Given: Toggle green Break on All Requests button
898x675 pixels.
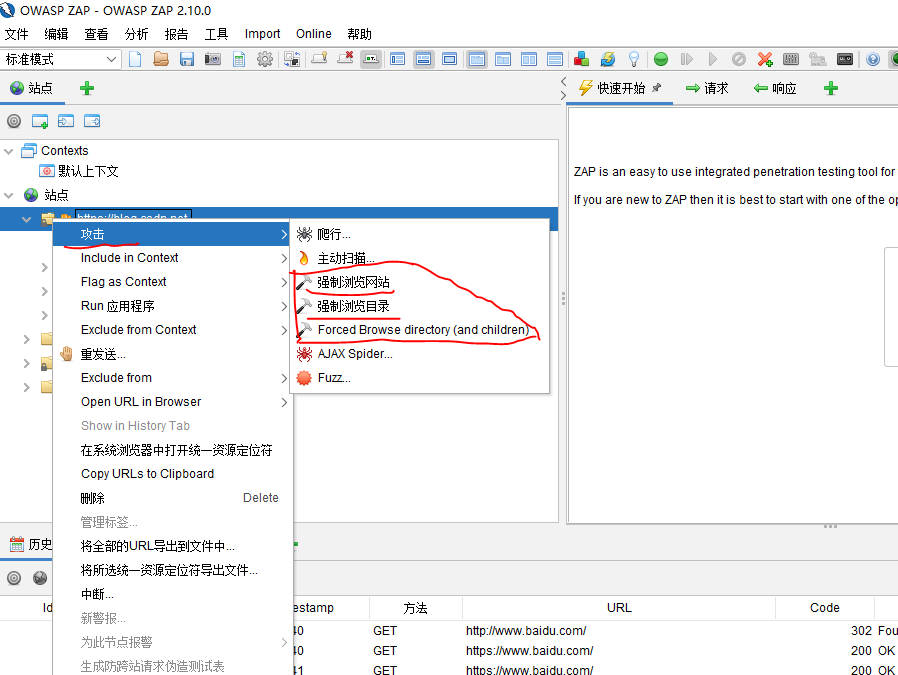Looking at the screenshot, I should point(661,59).
